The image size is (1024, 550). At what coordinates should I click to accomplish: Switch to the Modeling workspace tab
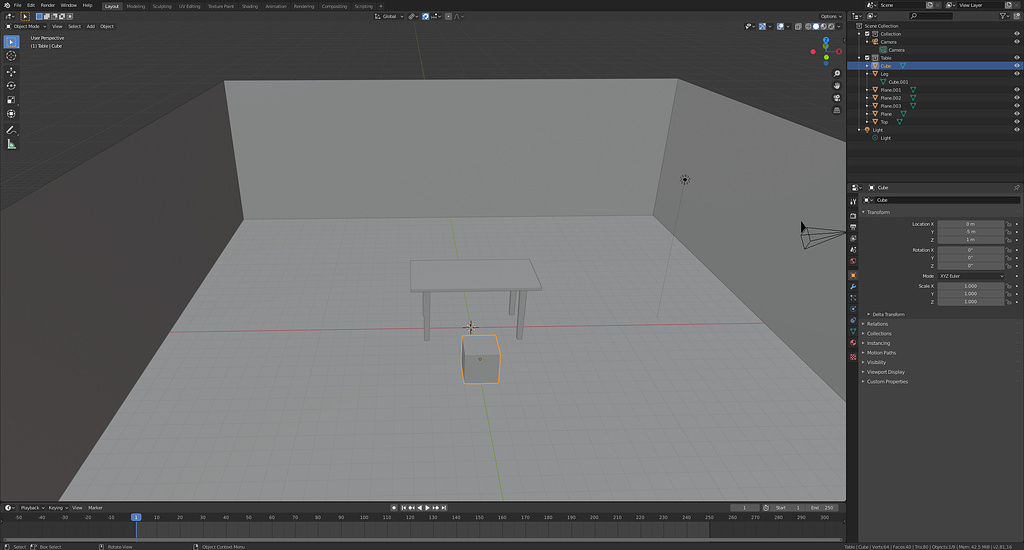tap(136, 6)
